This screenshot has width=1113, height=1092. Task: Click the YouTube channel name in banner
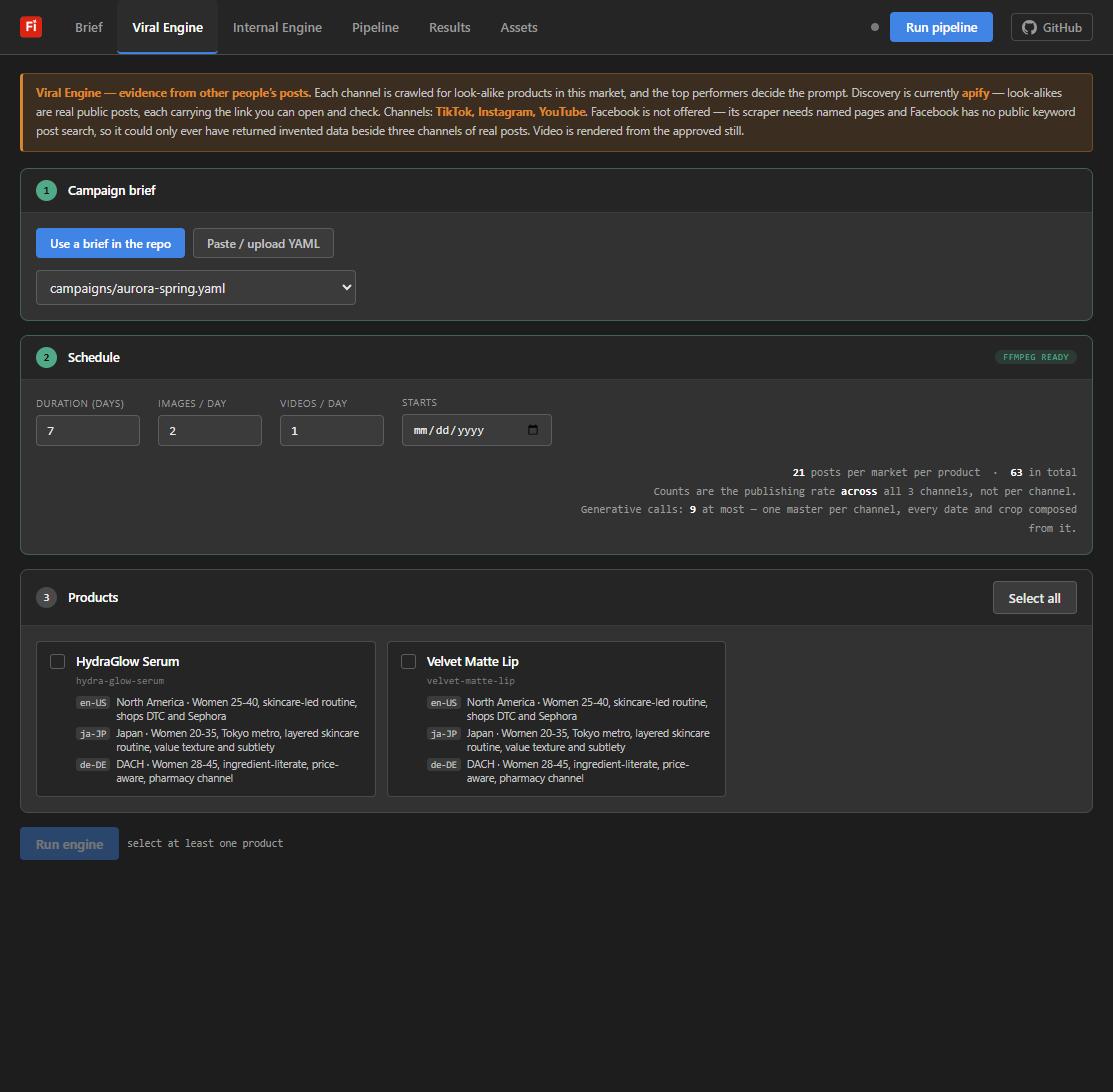(562, 111)
